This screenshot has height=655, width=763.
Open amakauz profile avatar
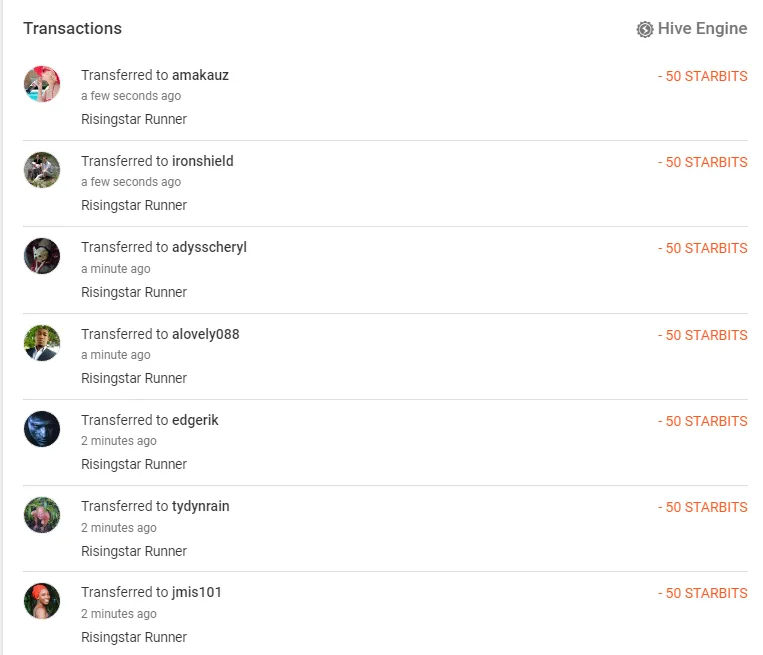(42, 84)
